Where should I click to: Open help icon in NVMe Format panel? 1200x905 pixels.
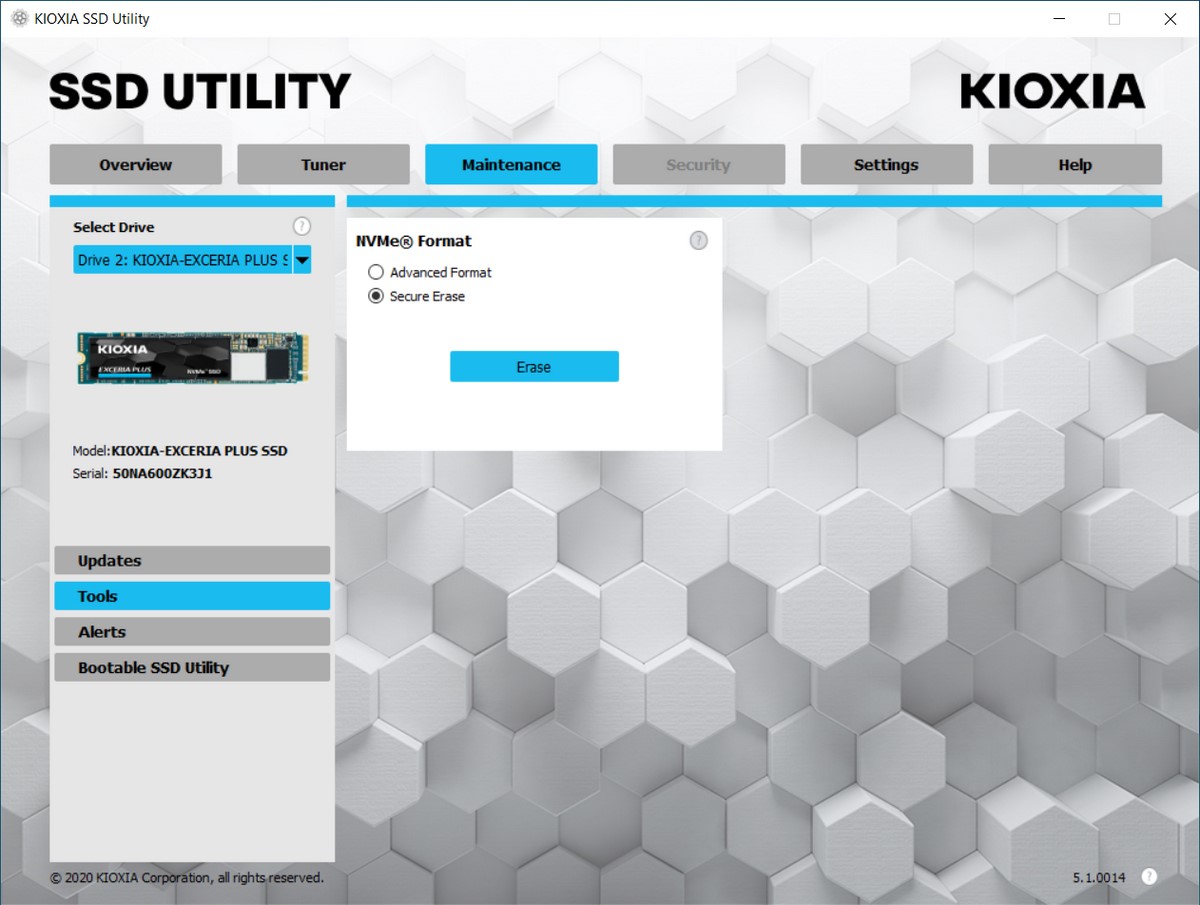(x=699, y=240)
